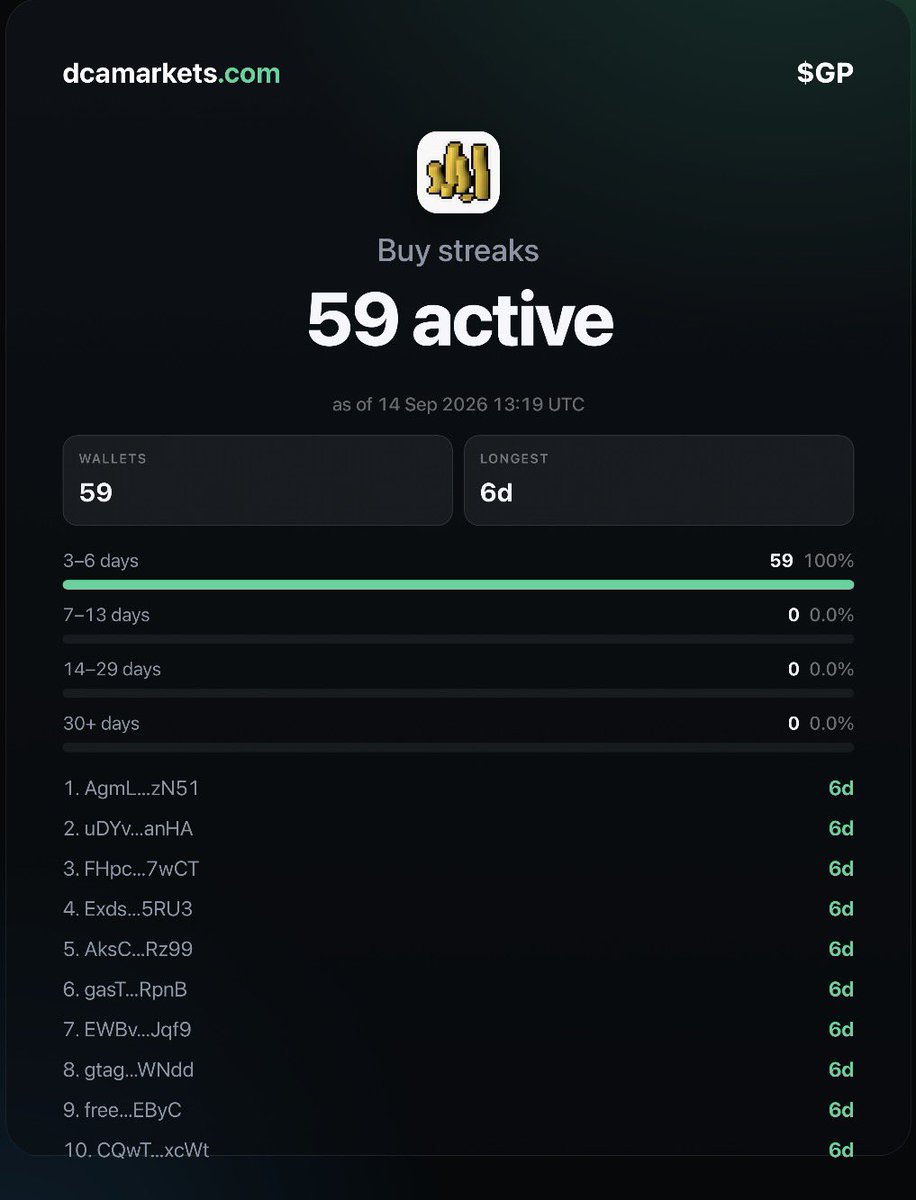This screenshot has height=1200, width=916.
Task: Select the 30+ days streak row
Action: pos(458,731)
